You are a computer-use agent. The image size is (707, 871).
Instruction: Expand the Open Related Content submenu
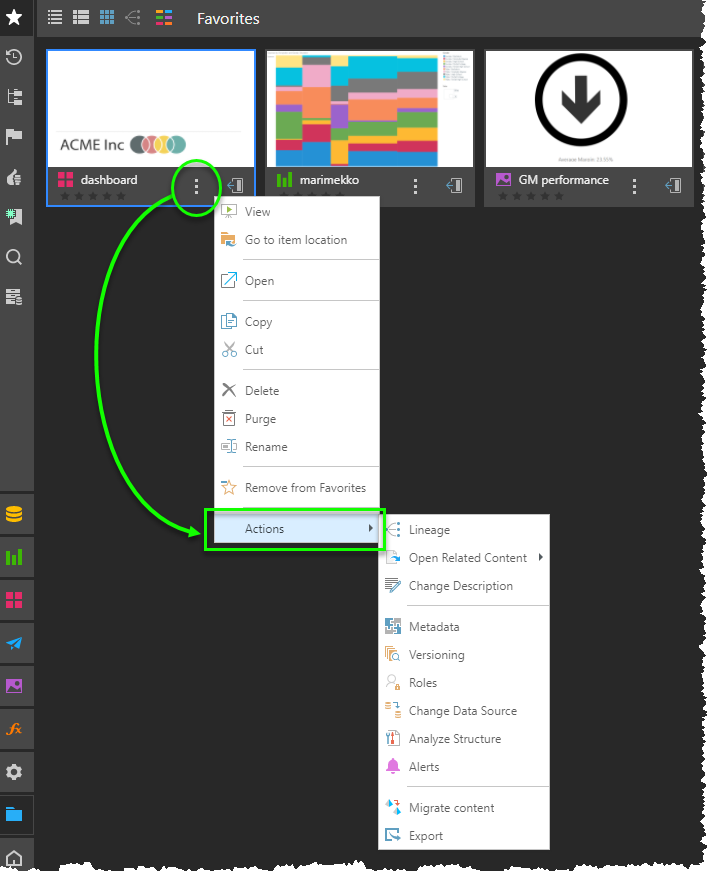[467, 558]
